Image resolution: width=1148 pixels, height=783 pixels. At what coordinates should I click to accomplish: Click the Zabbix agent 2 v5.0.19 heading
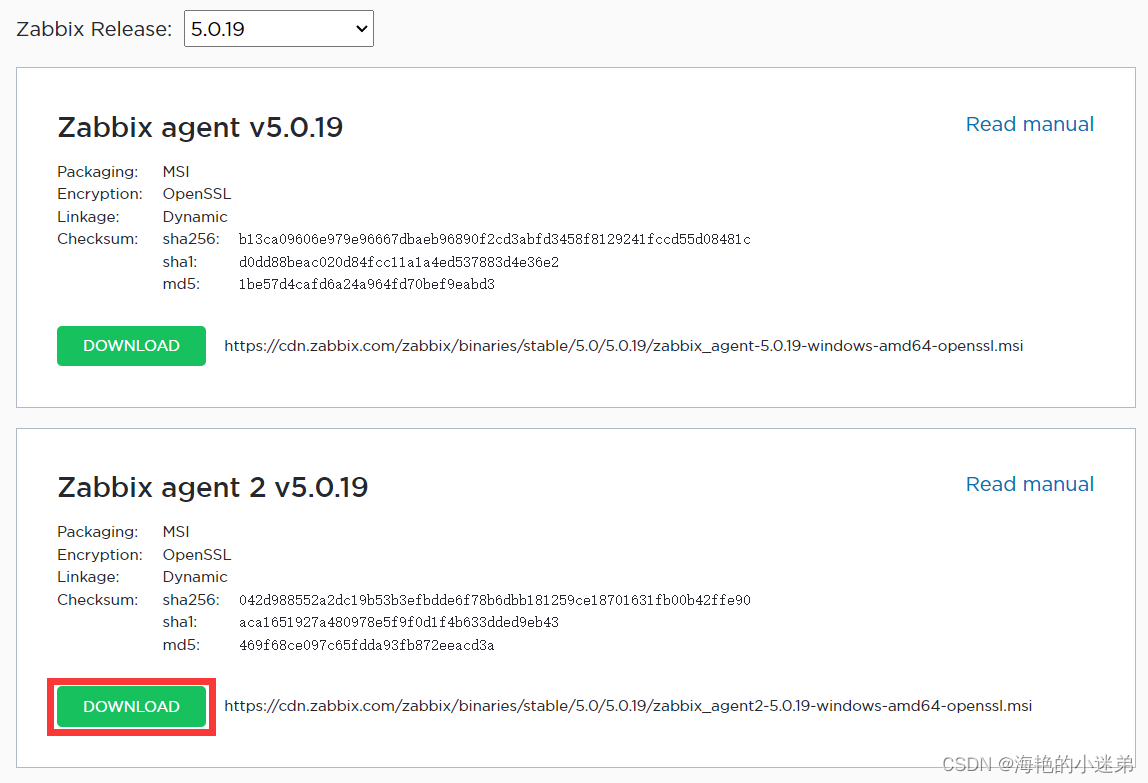click(212, 488)
